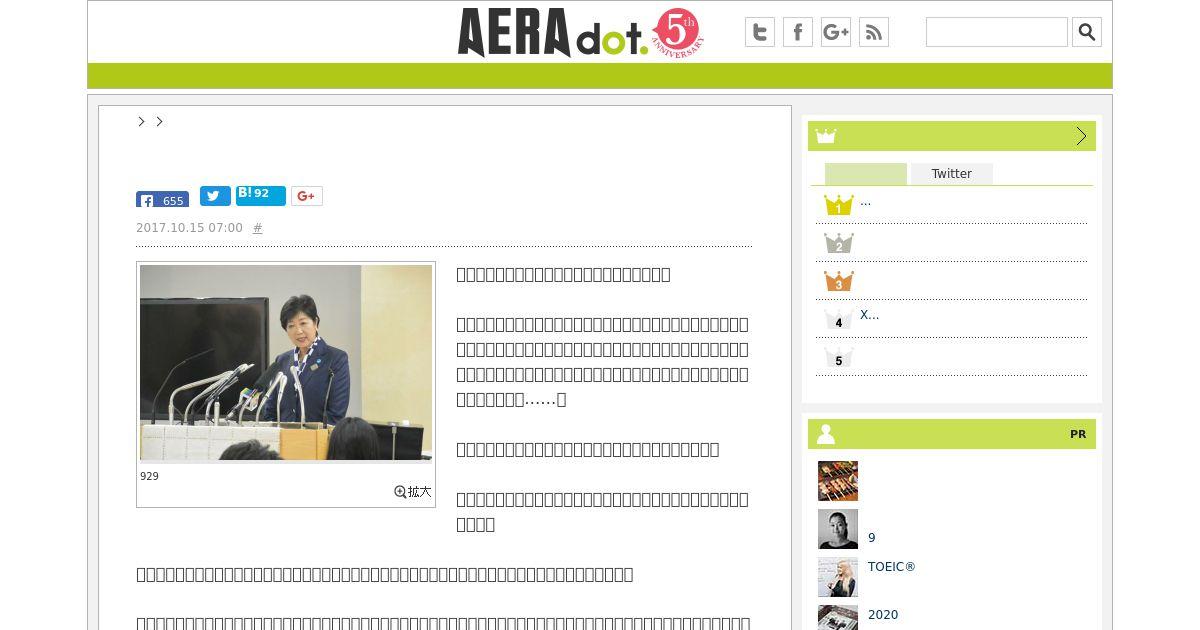The width and height of the screenshot is (1200, 630).
Task: Click the first breadcrumb chevron
Action: pyautogui.click(x=142, y=121)
